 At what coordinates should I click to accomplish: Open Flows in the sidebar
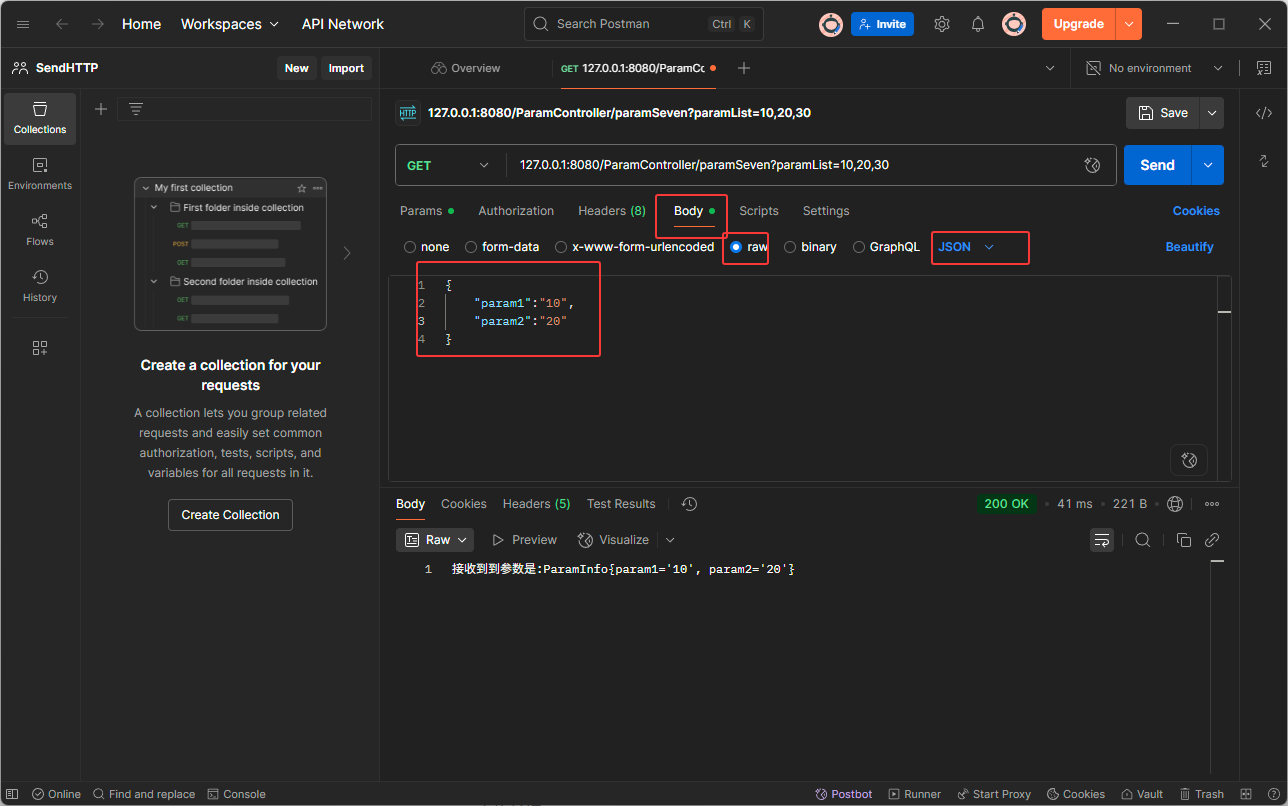pyautogui.click(x=40, y=231)
